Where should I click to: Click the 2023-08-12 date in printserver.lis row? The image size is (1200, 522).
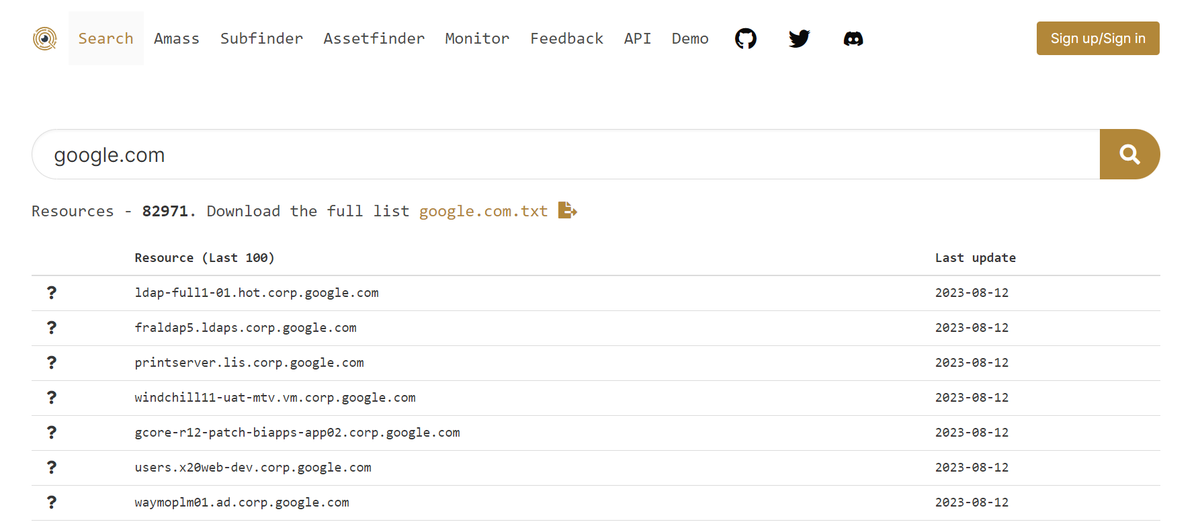pyautogui.click(x=972, y=363)
